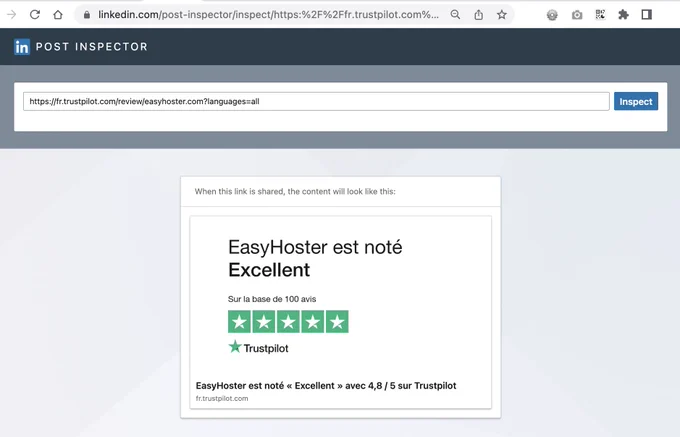Viewport: 680px width, 437px height.
Task: Open the puzzle-piece extensions menu
Action: click(x=623, y=15)
